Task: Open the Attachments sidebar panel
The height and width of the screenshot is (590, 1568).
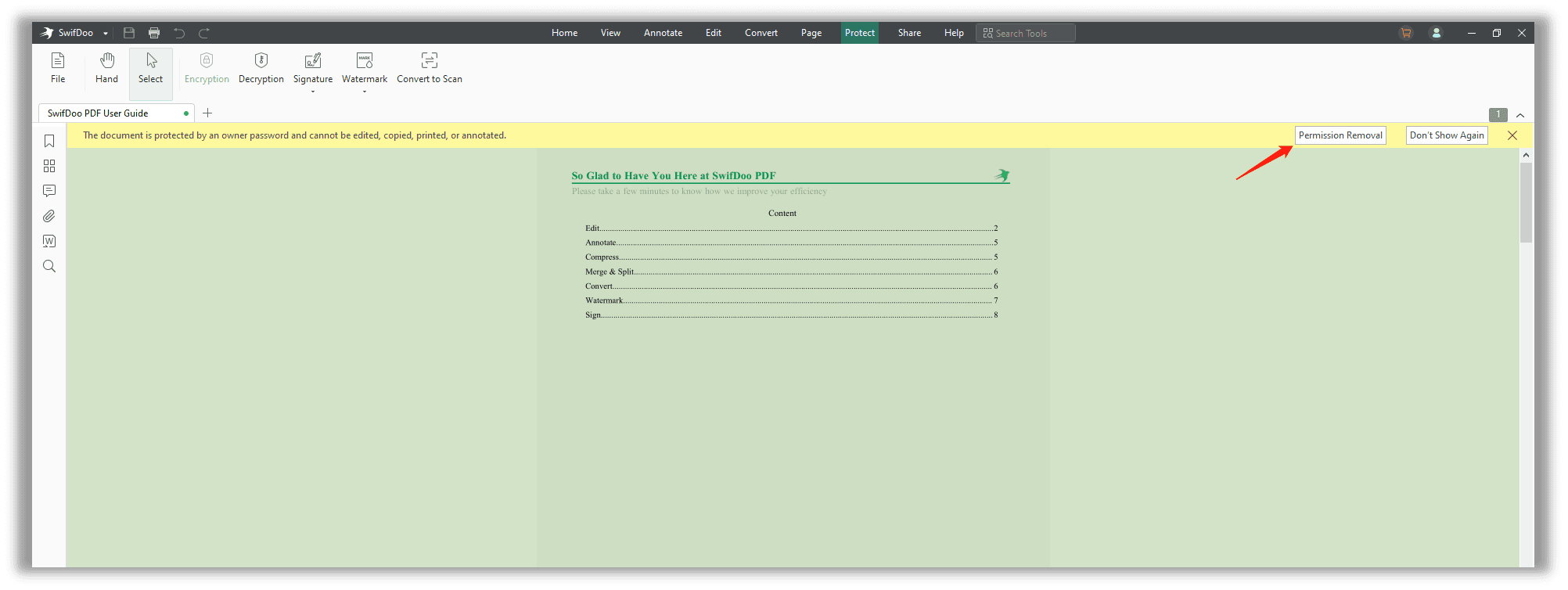Action: pyautogui.click(x=49, y=216)
